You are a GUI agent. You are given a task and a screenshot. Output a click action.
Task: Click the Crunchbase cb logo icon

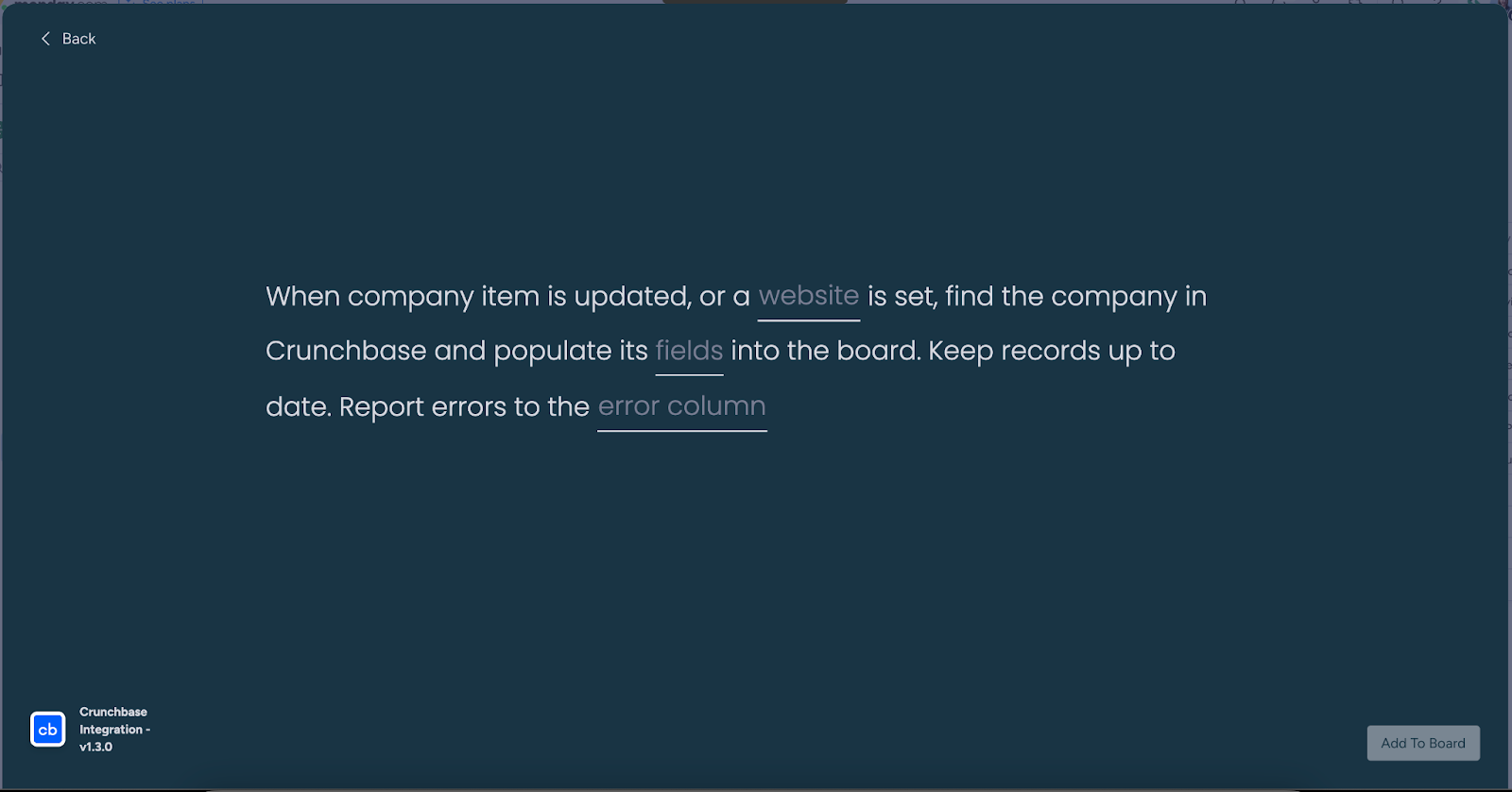point(48,730)
